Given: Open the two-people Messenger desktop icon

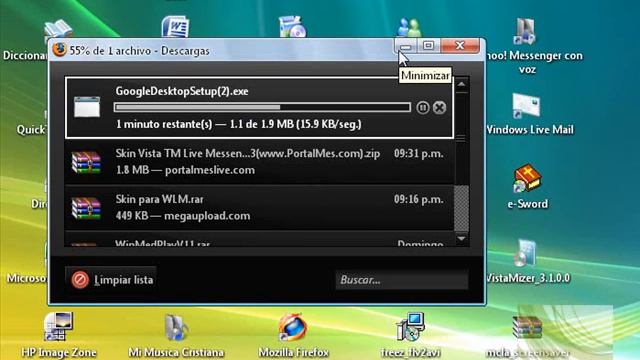Looking at the screenshot, I should [x=409, y=28].
